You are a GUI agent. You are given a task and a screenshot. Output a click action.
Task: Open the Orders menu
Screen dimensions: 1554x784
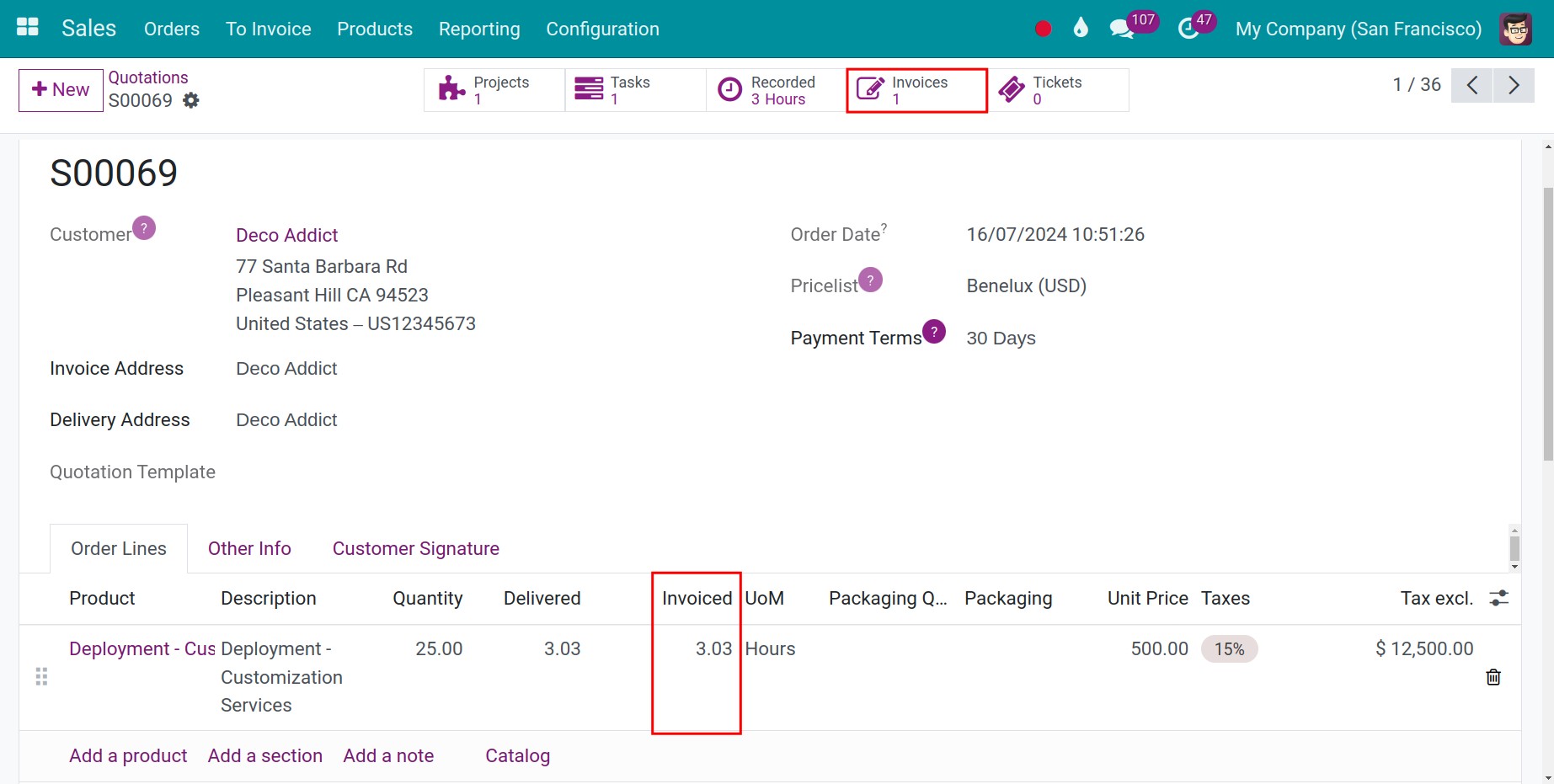172,29
